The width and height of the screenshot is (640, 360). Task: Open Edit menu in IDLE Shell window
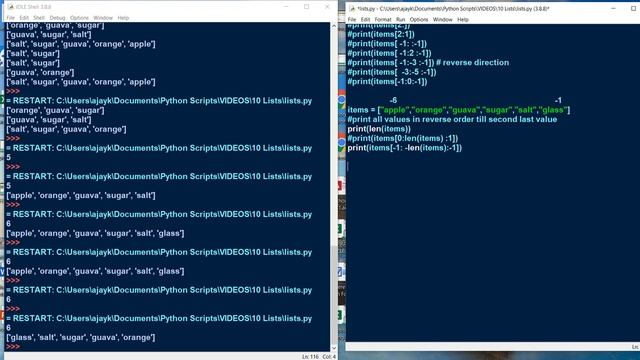(24, 18)
